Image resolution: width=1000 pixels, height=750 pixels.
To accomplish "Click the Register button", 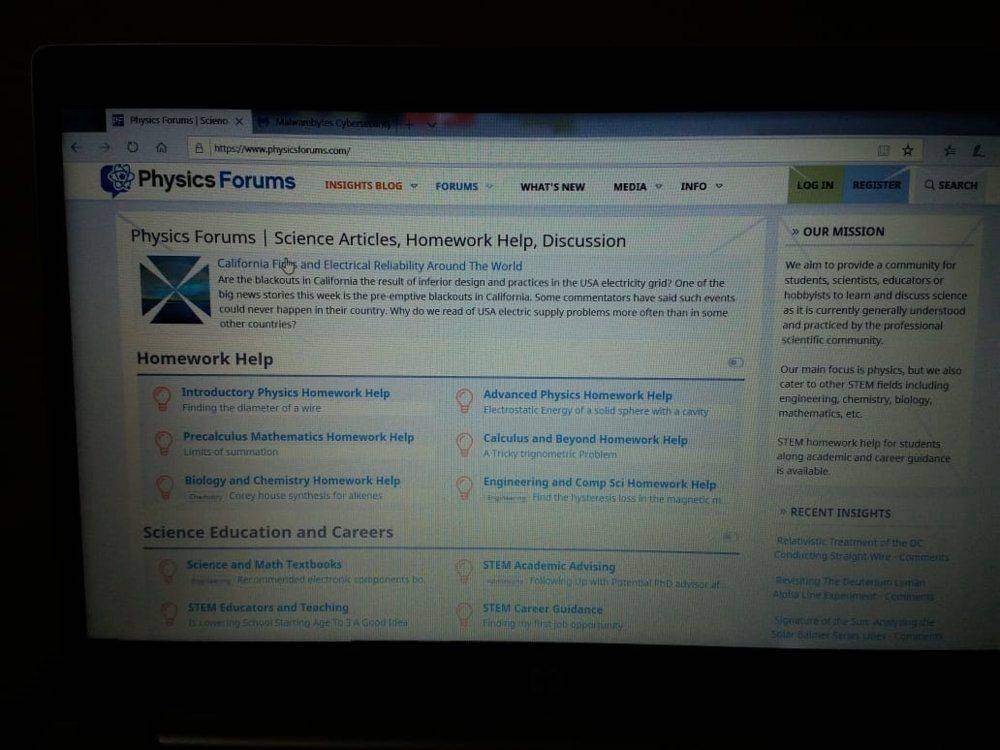I will tap(876, 185).
